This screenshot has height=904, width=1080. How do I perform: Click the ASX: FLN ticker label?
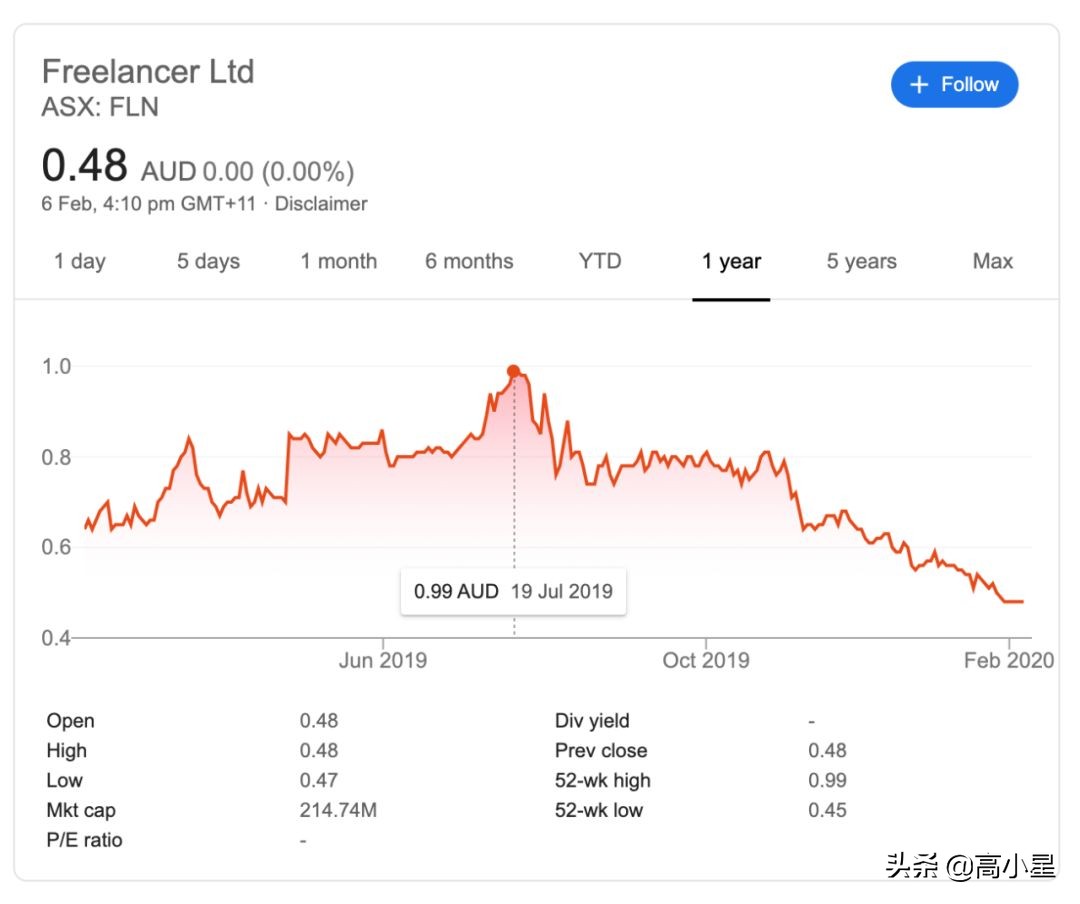[100, 107]
